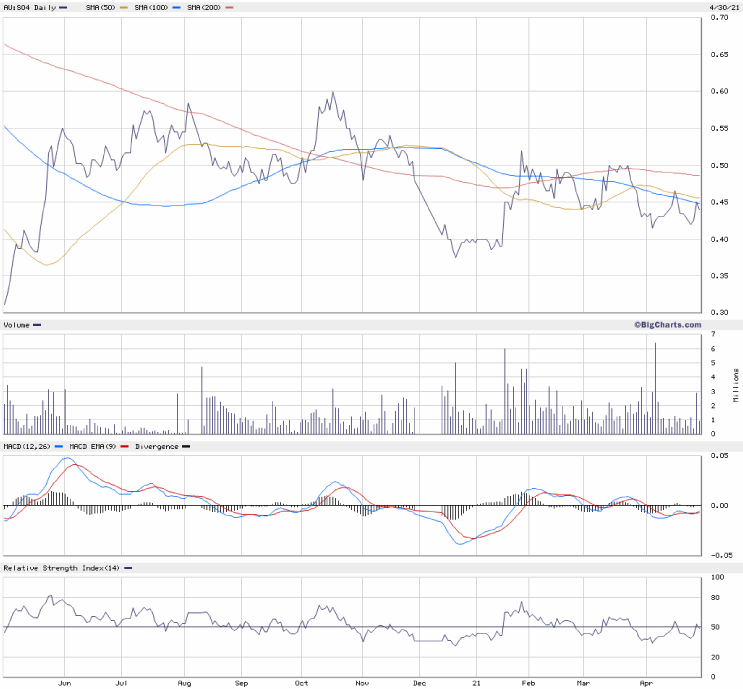Click the Volume panel header
This screenshot has width=743, height=689.
coord(18,325)
